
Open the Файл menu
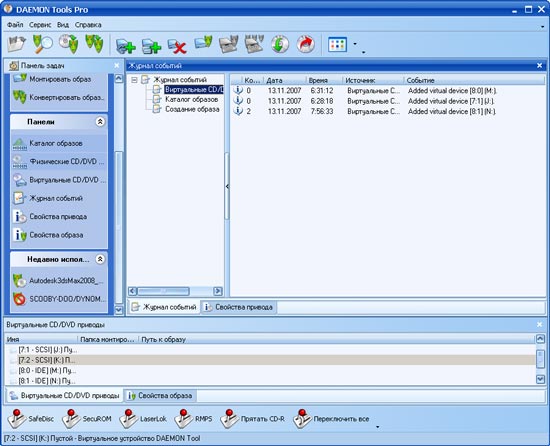[x=15, y=25]
